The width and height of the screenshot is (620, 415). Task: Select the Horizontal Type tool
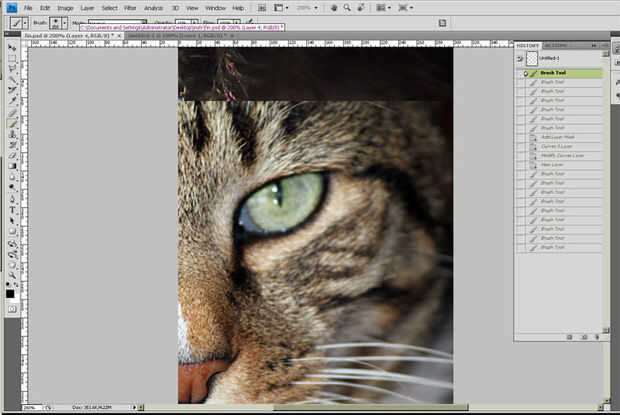click(x=12, y=211)
